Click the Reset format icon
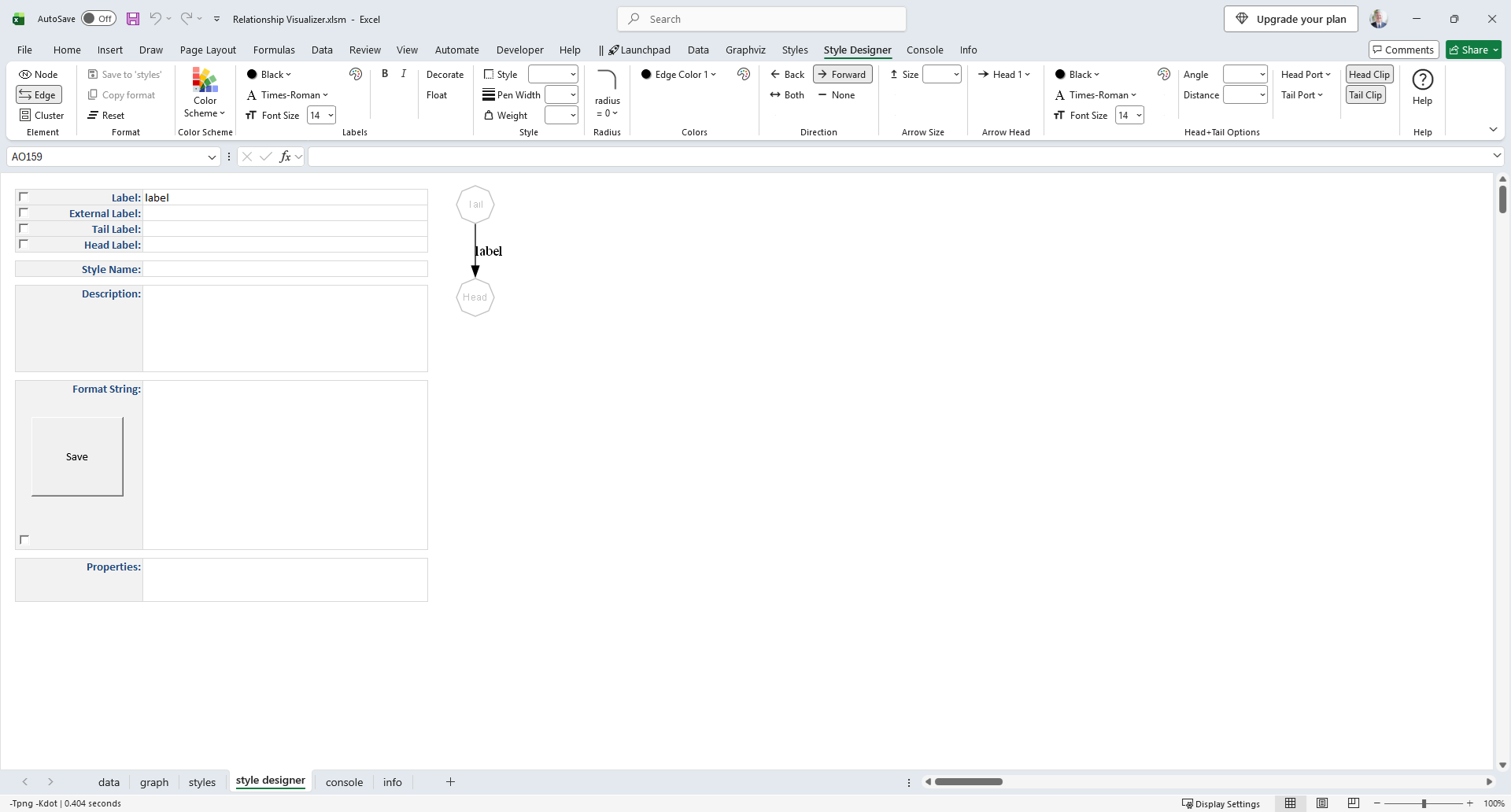Screen dimensions: 1511x812 click(x=93, y=115)
